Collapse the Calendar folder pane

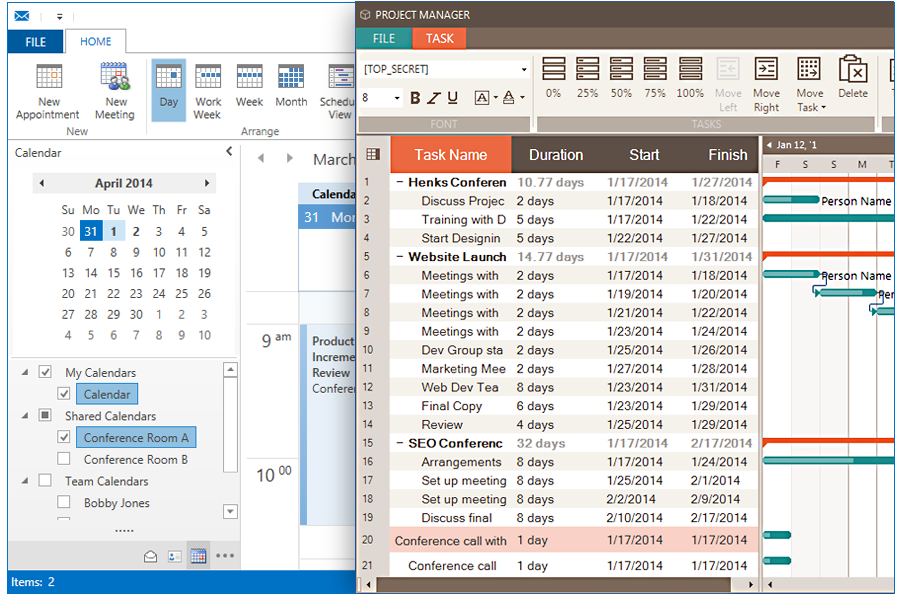[x=229, y=151]
